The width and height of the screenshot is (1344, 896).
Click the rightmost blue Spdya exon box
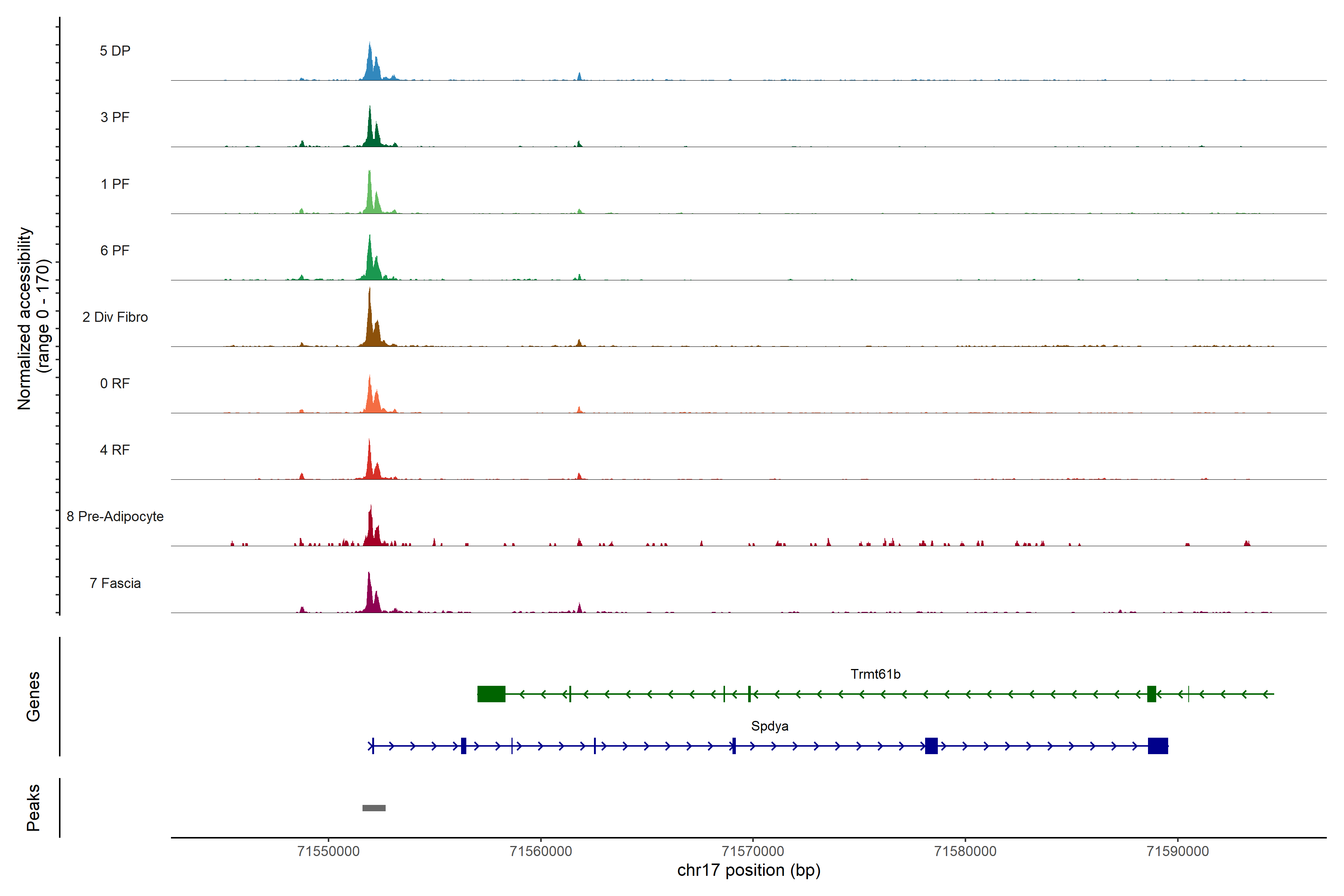click(x=1158, y=746)
